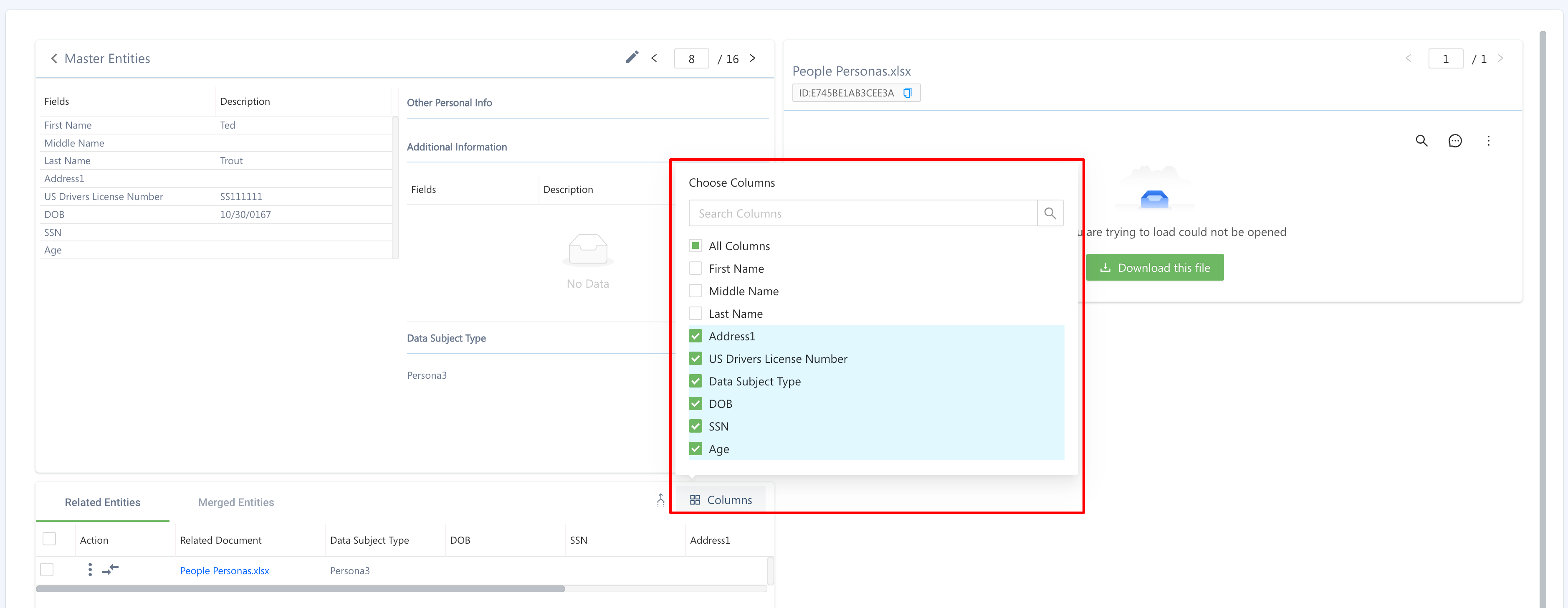
Task: Select the Related Entities tab
Action: (x=102, y=502)
